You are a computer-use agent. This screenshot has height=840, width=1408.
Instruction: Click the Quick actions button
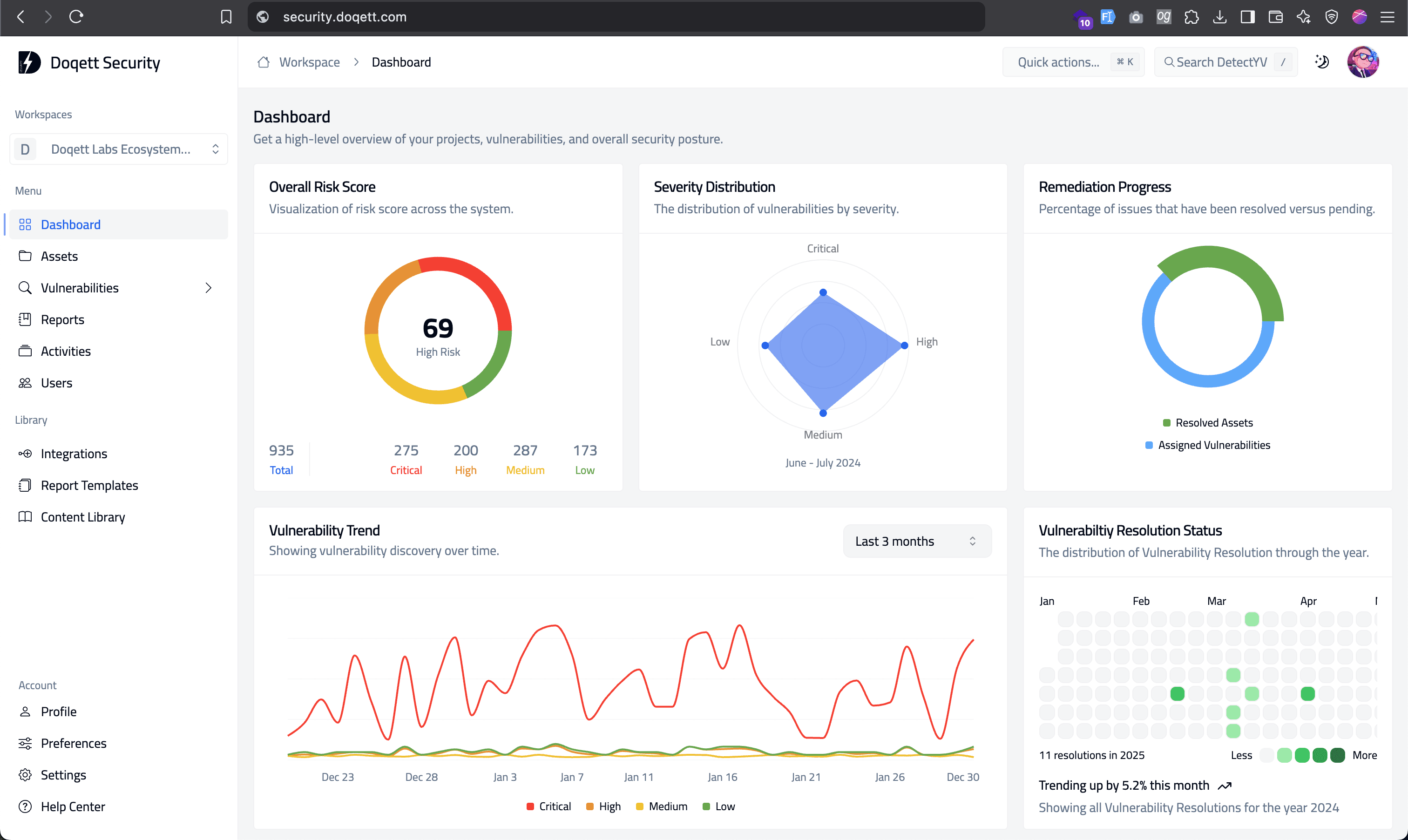coord(1073,62)
